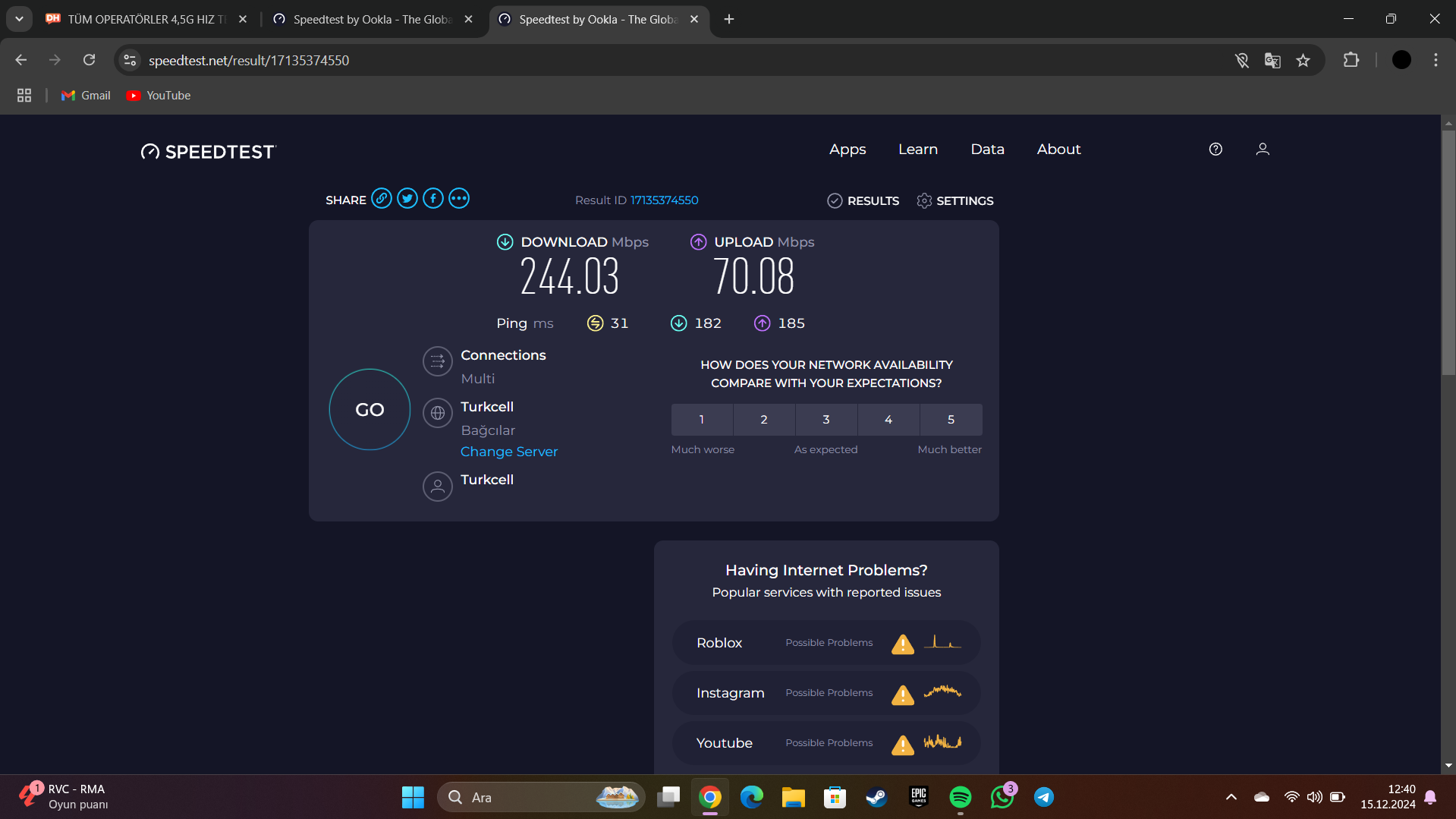Viewport: 1456px width, 819px height.
Task: Open the translate page icon
Action: pos(1272,61)
